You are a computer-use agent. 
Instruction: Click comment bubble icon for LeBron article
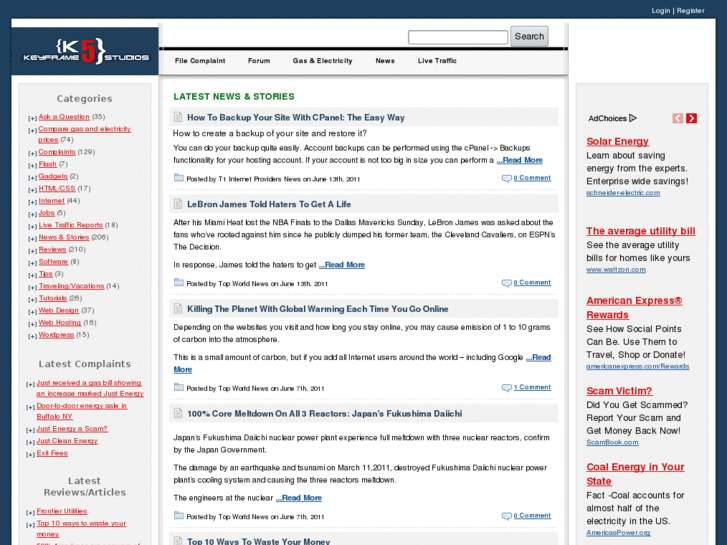pyautogui.click(x=507, y=283)
